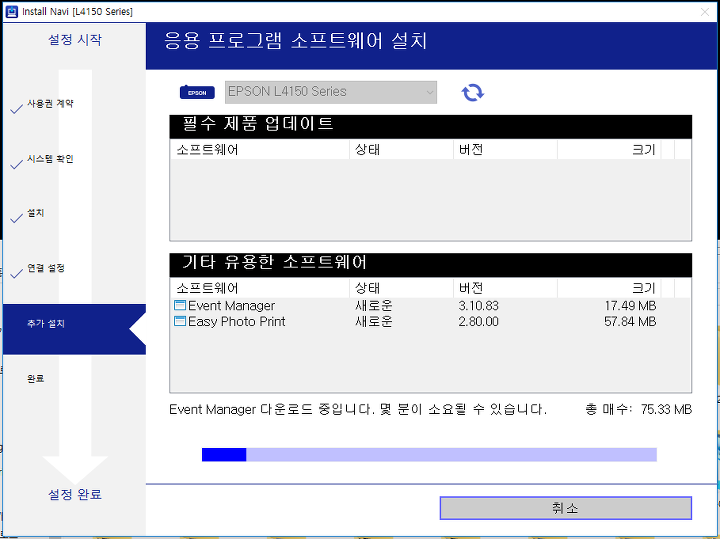This screenshot has width=720, height=539.
Task: Click the 설정 완료 label in sidebar
Action: coord(75,494)
